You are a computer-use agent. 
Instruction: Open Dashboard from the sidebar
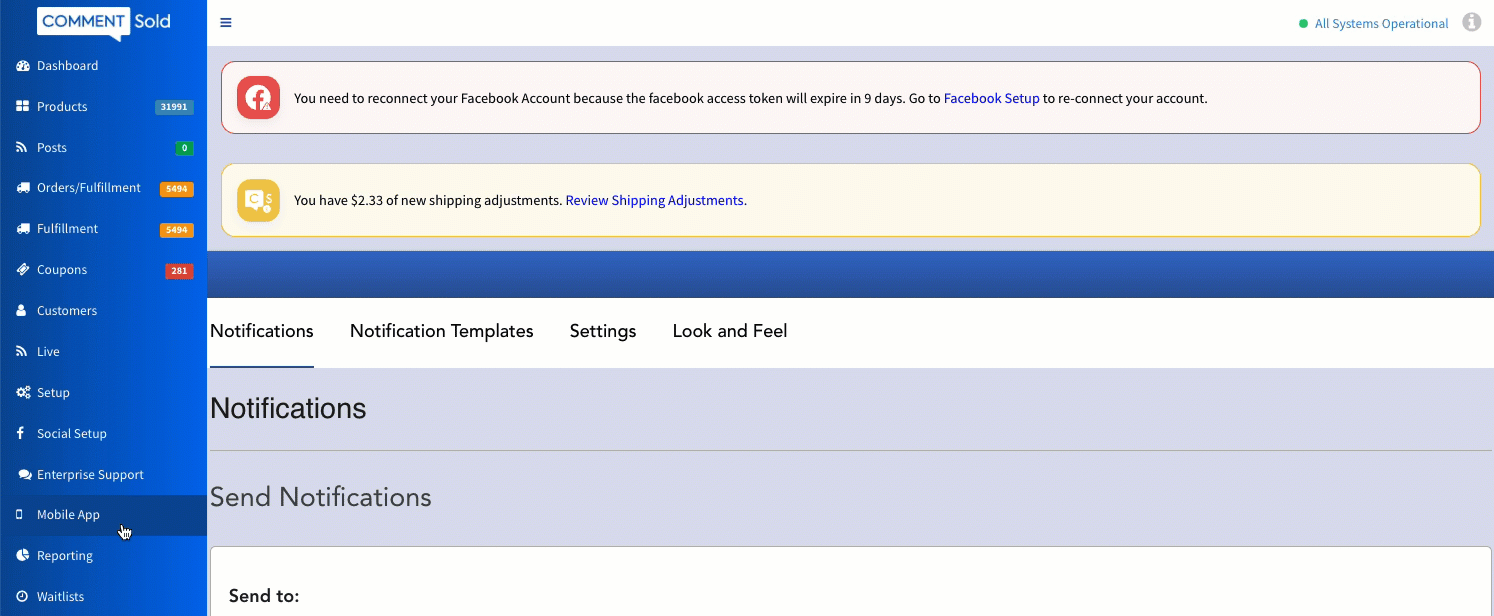[67, 66]
